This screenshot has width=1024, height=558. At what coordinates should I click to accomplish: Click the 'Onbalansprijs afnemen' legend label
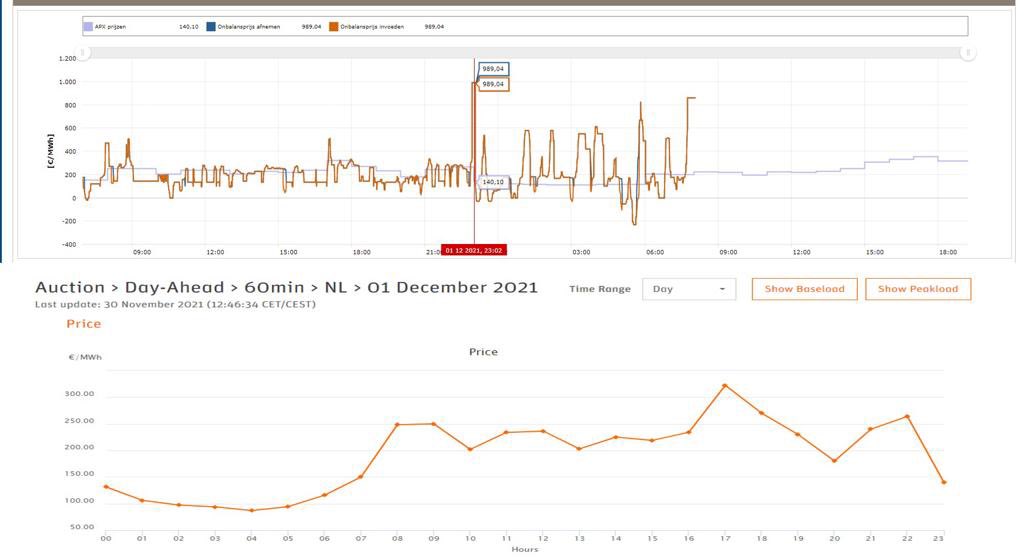tap(249, 27)
